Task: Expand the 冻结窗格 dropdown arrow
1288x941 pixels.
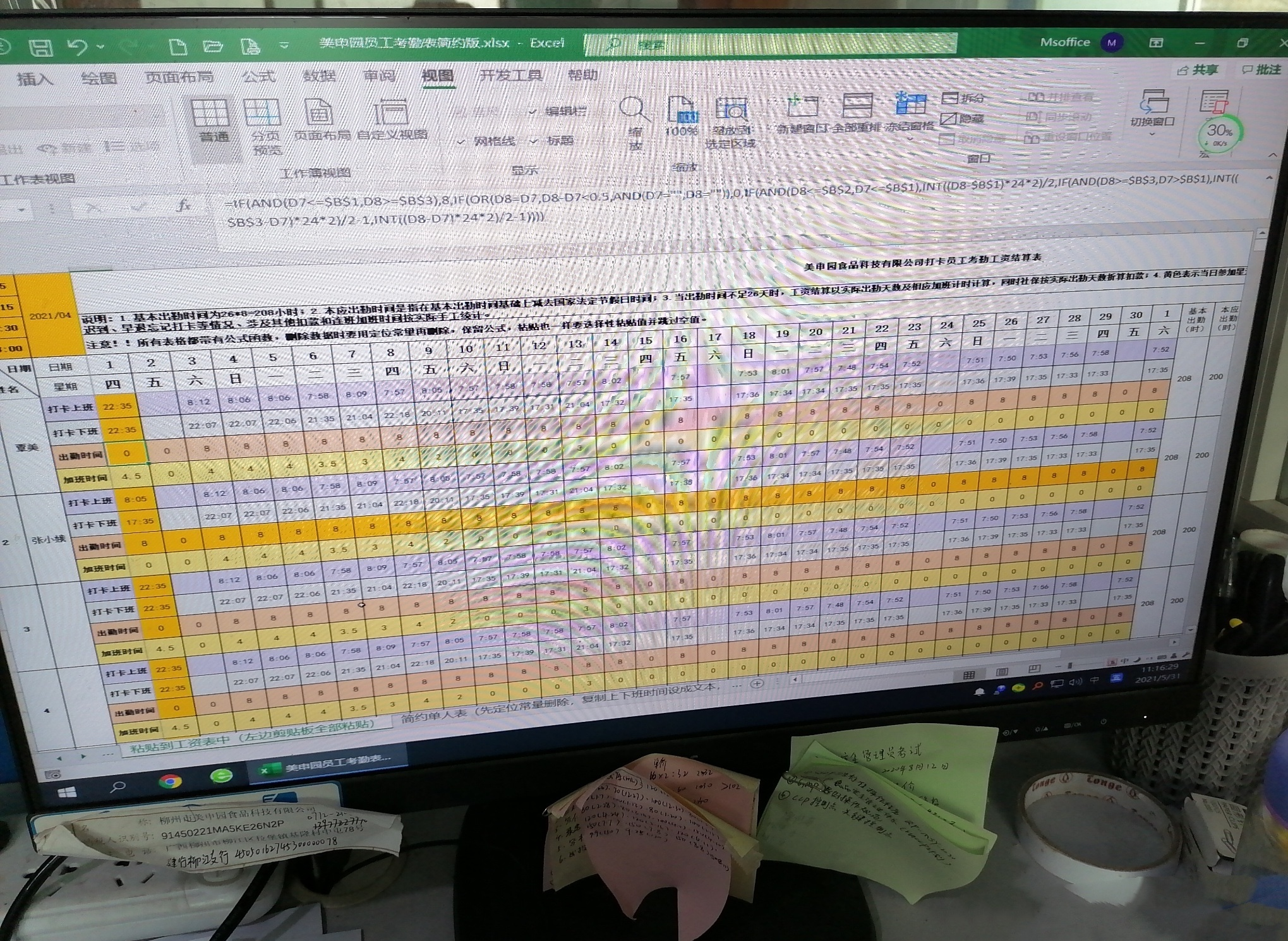Action: pyautogui.click(x=910, y=139)
